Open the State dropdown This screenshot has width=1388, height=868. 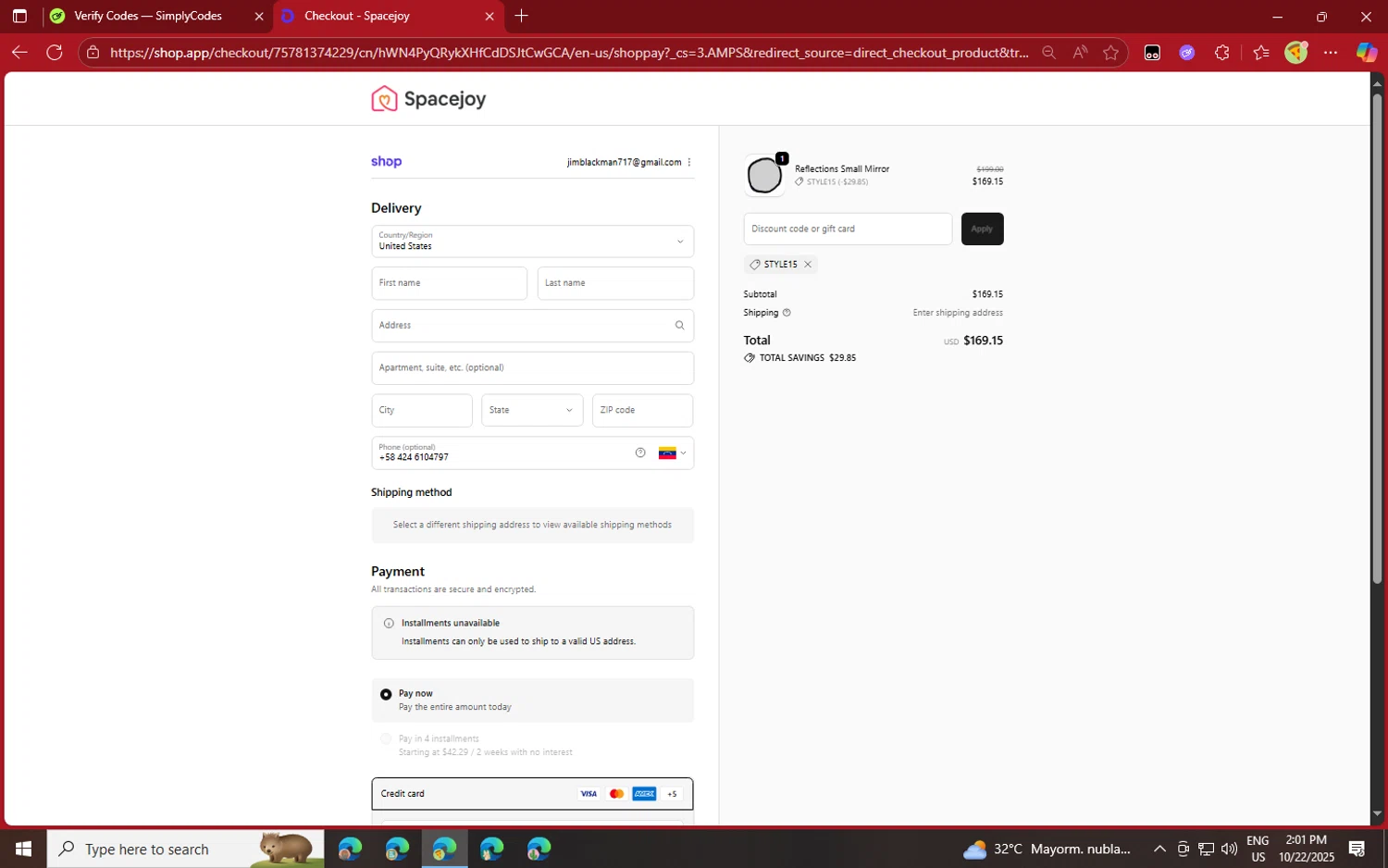click(x=532, y=410)
